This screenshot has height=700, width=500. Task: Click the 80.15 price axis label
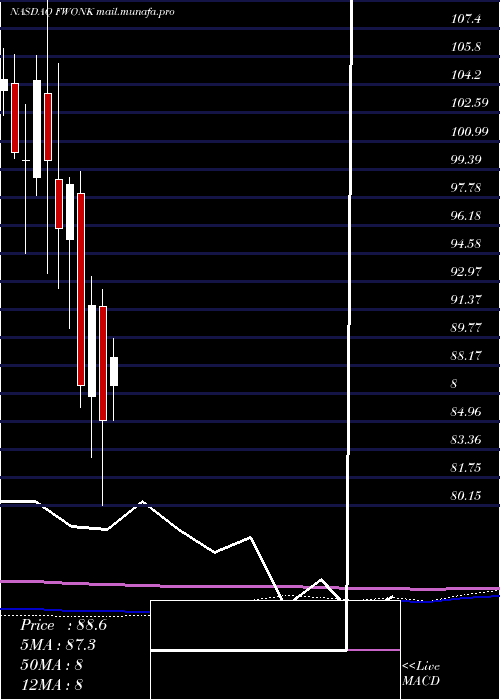[466, 496]
